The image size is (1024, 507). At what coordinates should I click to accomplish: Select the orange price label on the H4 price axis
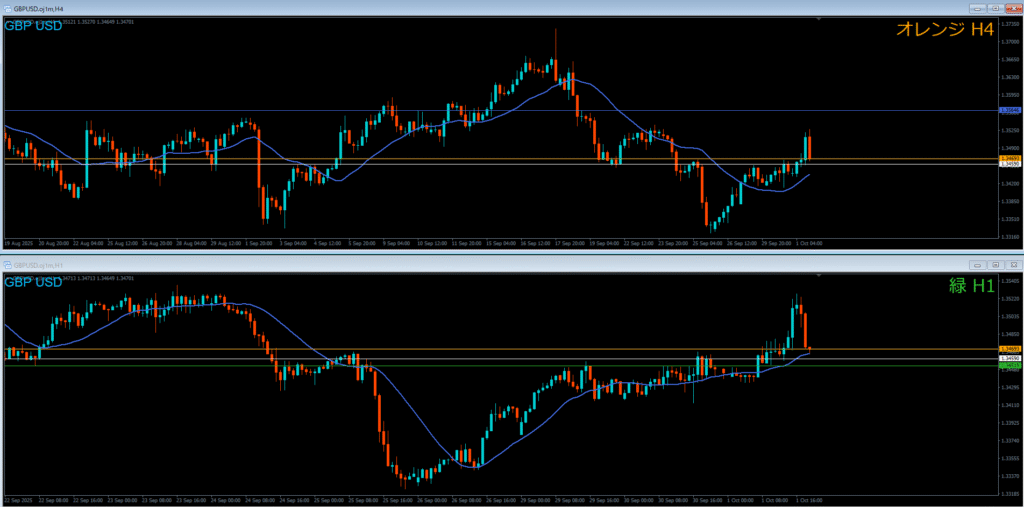(1009, 158)
